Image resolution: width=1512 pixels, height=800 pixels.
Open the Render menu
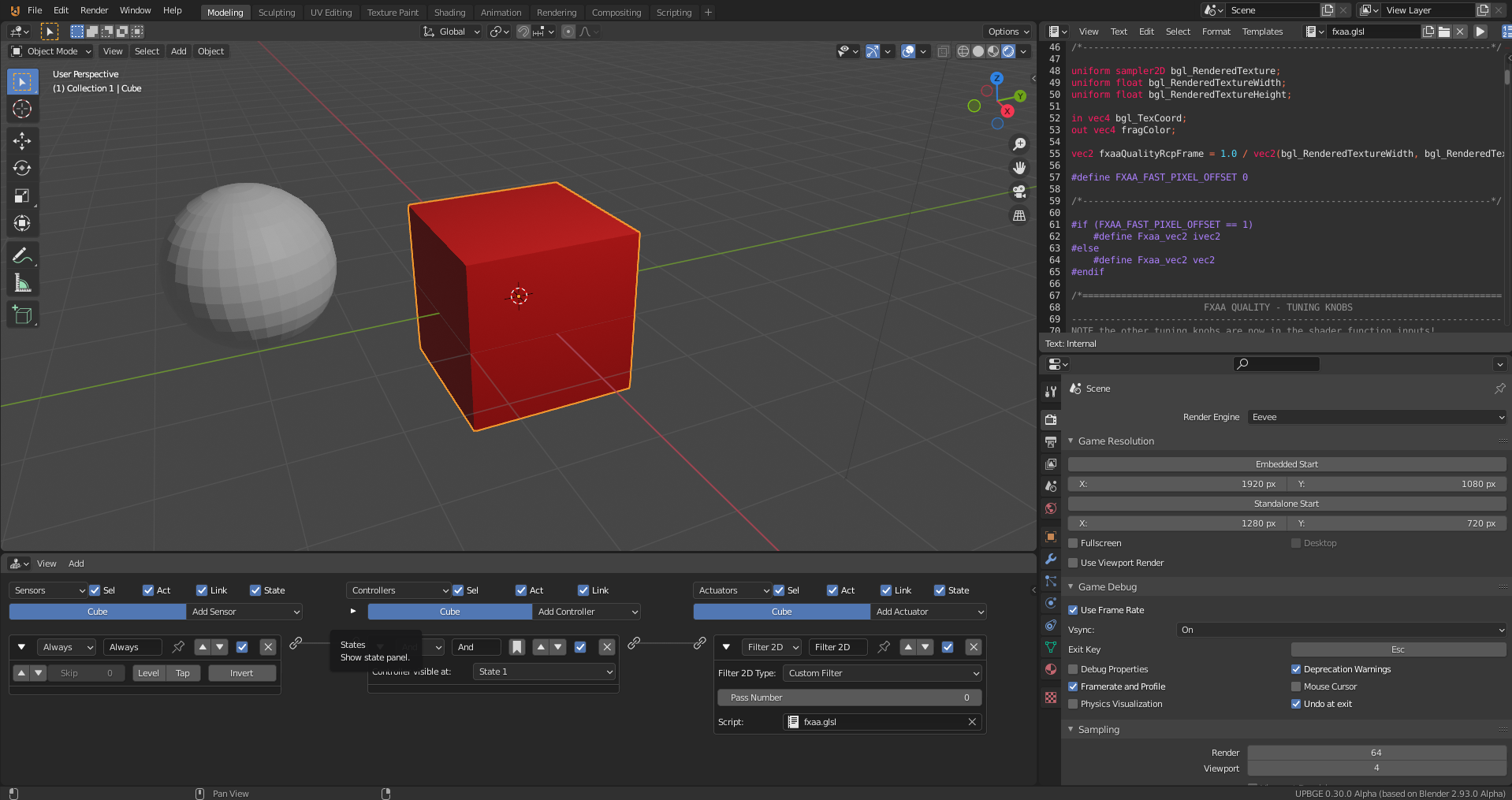tap(94, 10)
